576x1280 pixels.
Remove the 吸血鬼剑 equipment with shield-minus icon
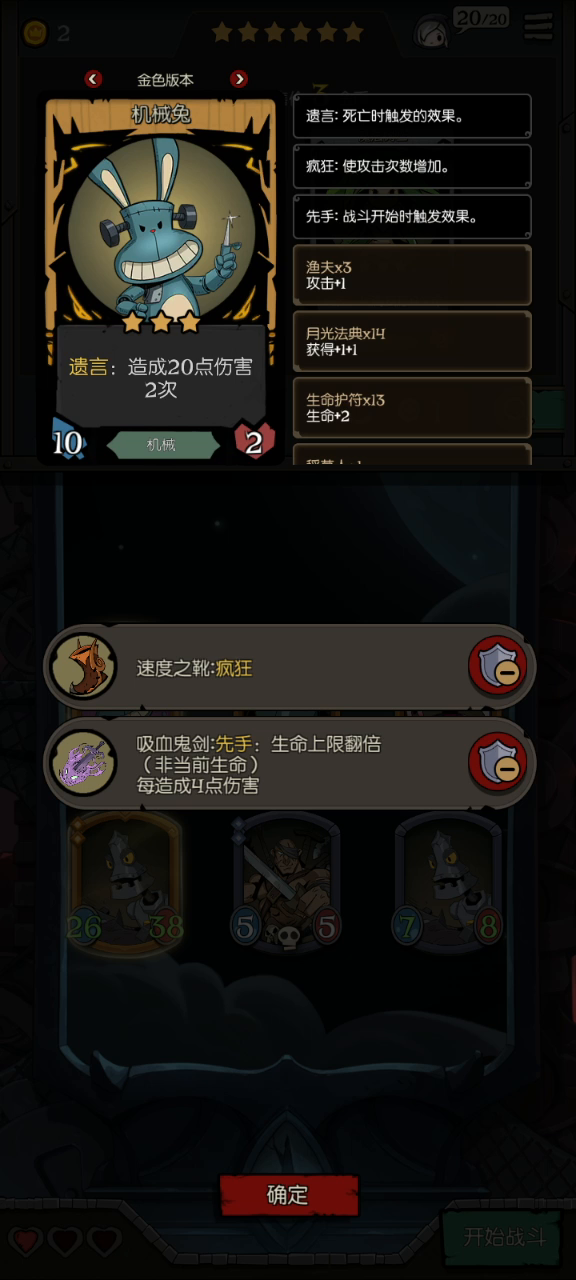pyautogui.click(x=498, y=762)
